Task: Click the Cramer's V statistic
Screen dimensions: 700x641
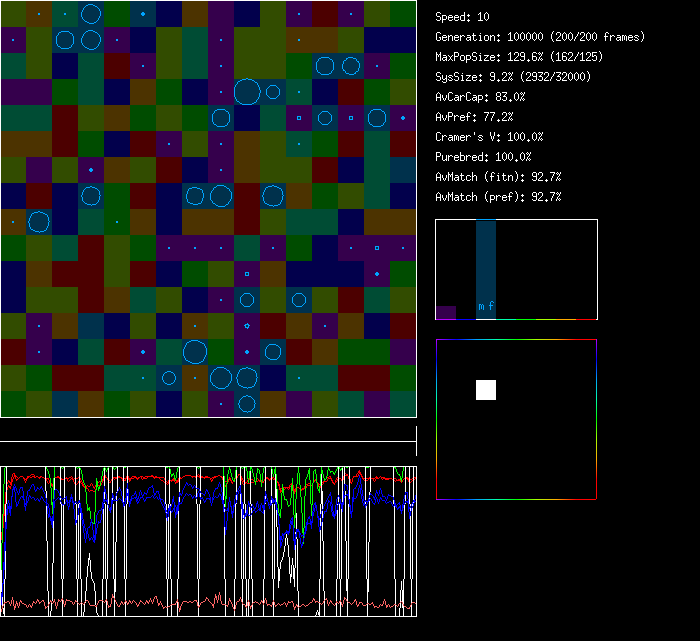Action: point(489,137)
